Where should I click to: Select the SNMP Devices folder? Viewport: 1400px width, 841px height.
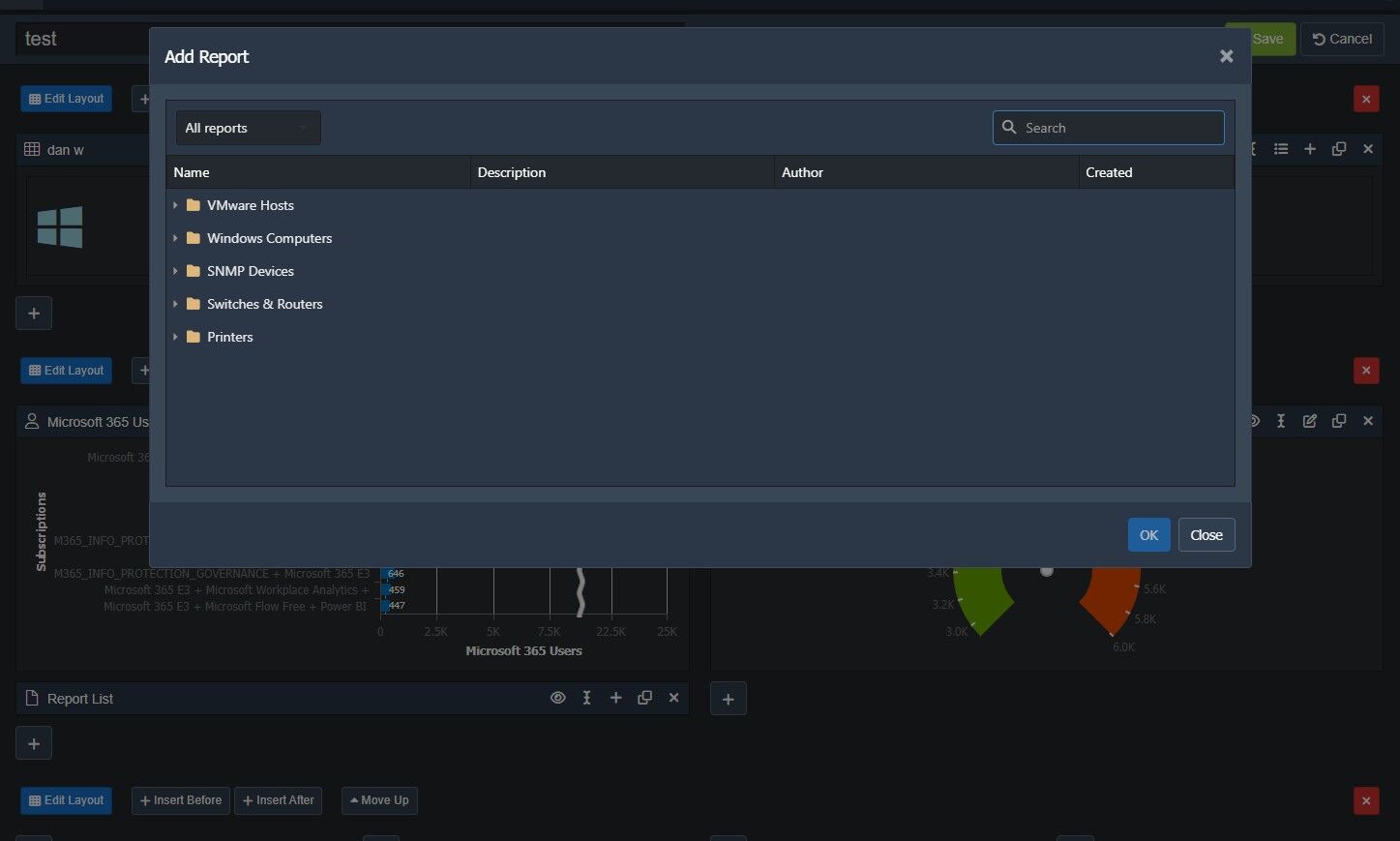[250, 271]
